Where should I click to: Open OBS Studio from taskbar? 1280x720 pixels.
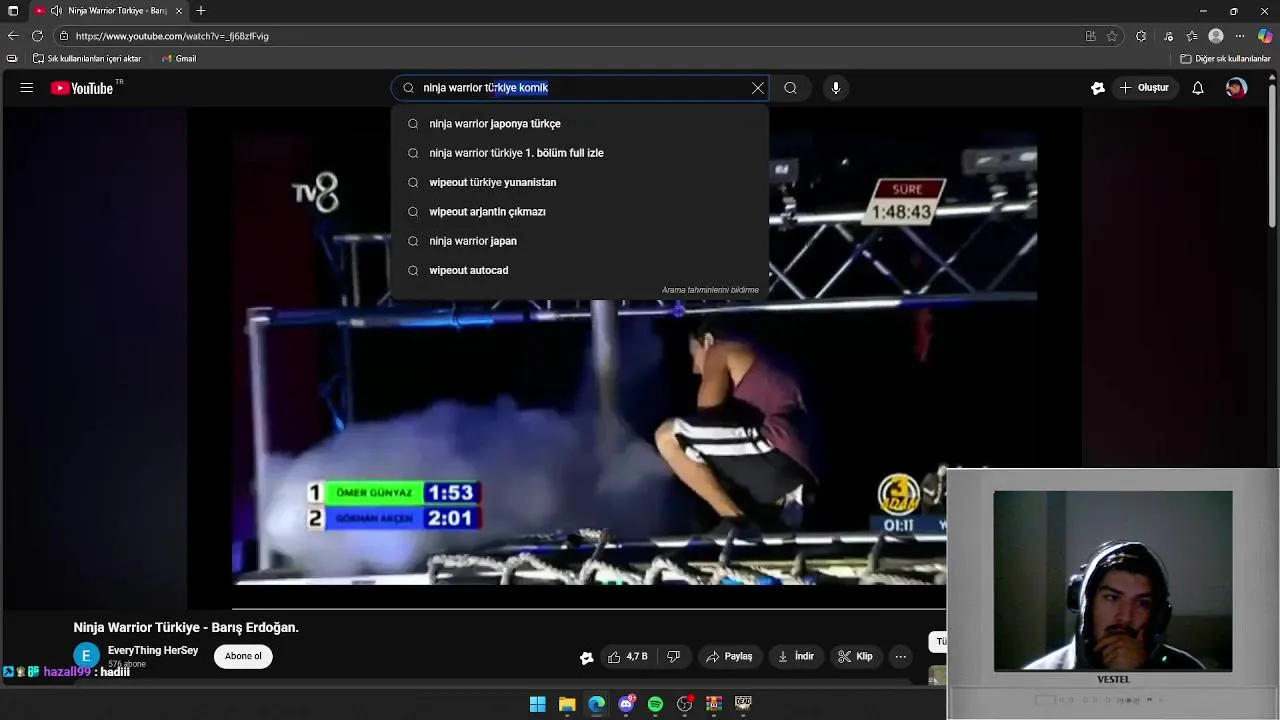[685, 704]
